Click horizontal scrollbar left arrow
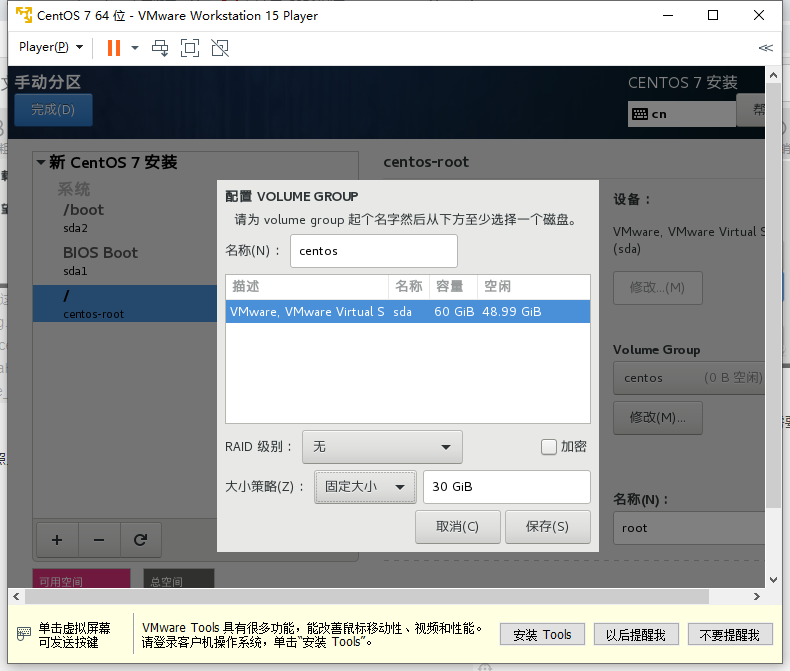This screenshot has width=790, height=671. [x=16, y=596]
